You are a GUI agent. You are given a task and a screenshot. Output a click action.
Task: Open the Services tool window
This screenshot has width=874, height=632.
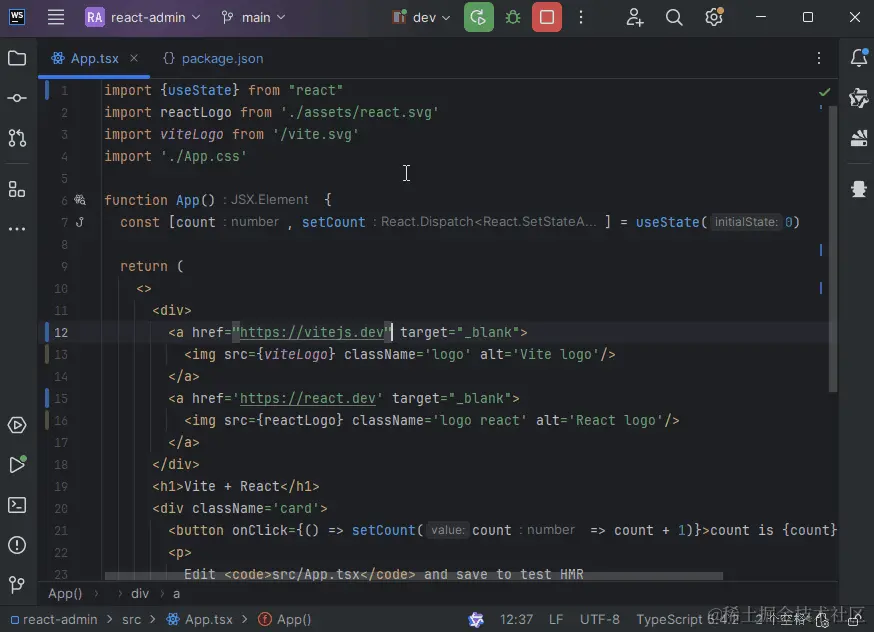(17, 425)
